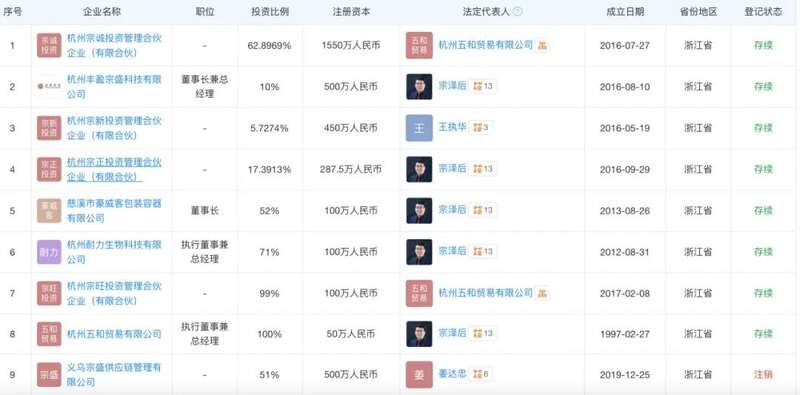
Task: Click the 王执华 legal representative name
Action: pyautogui.click(x=453, y=128)
